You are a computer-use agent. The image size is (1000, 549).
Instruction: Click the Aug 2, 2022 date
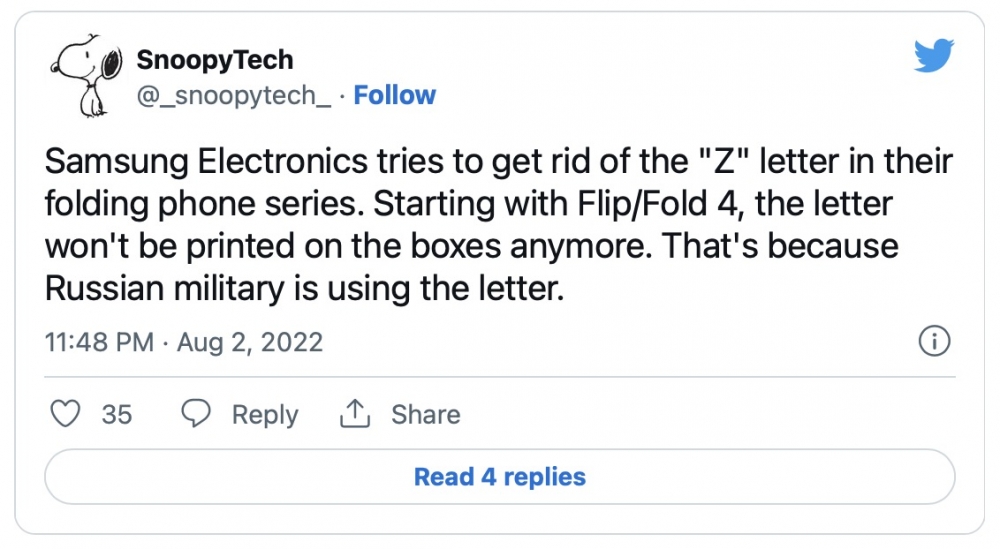tap(250, 342)
